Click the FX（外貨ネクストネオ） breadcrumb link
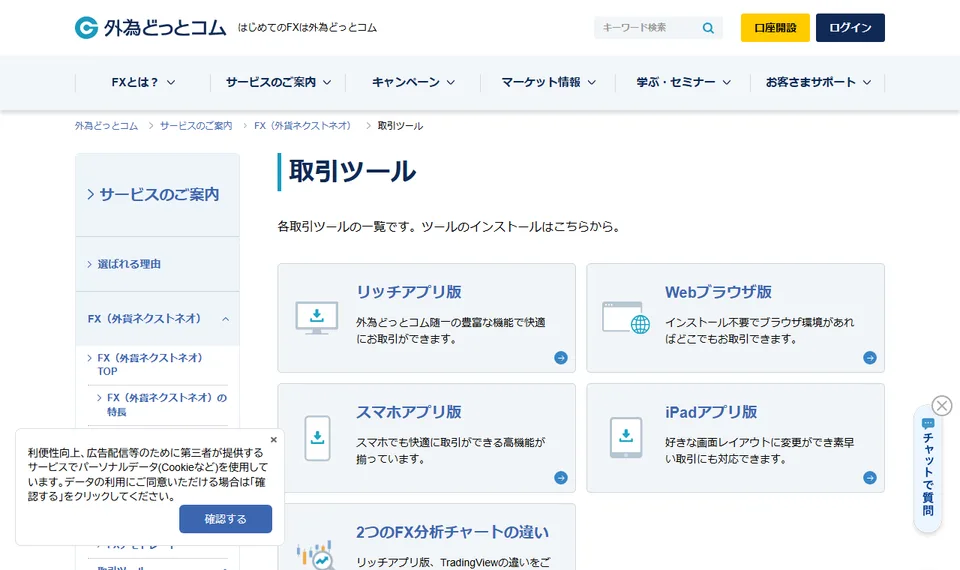Screen dimensions: 960x570 [x=305, y=126]
